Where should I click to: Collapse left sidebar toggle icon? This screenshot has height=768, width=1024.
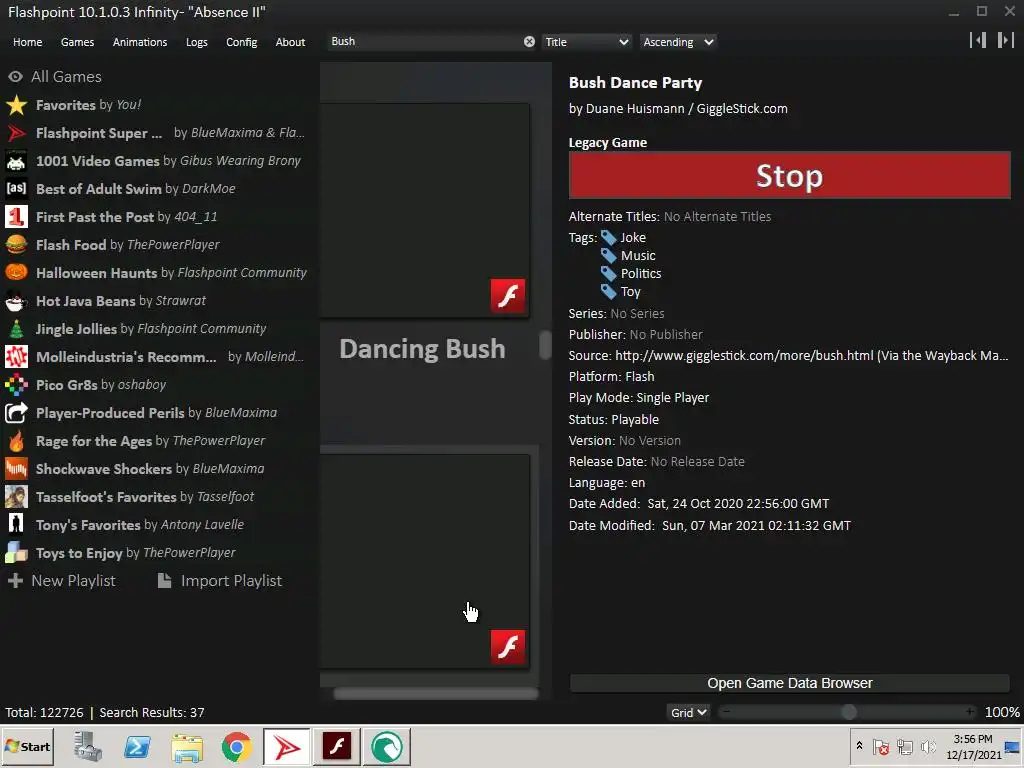coord(978,40)
